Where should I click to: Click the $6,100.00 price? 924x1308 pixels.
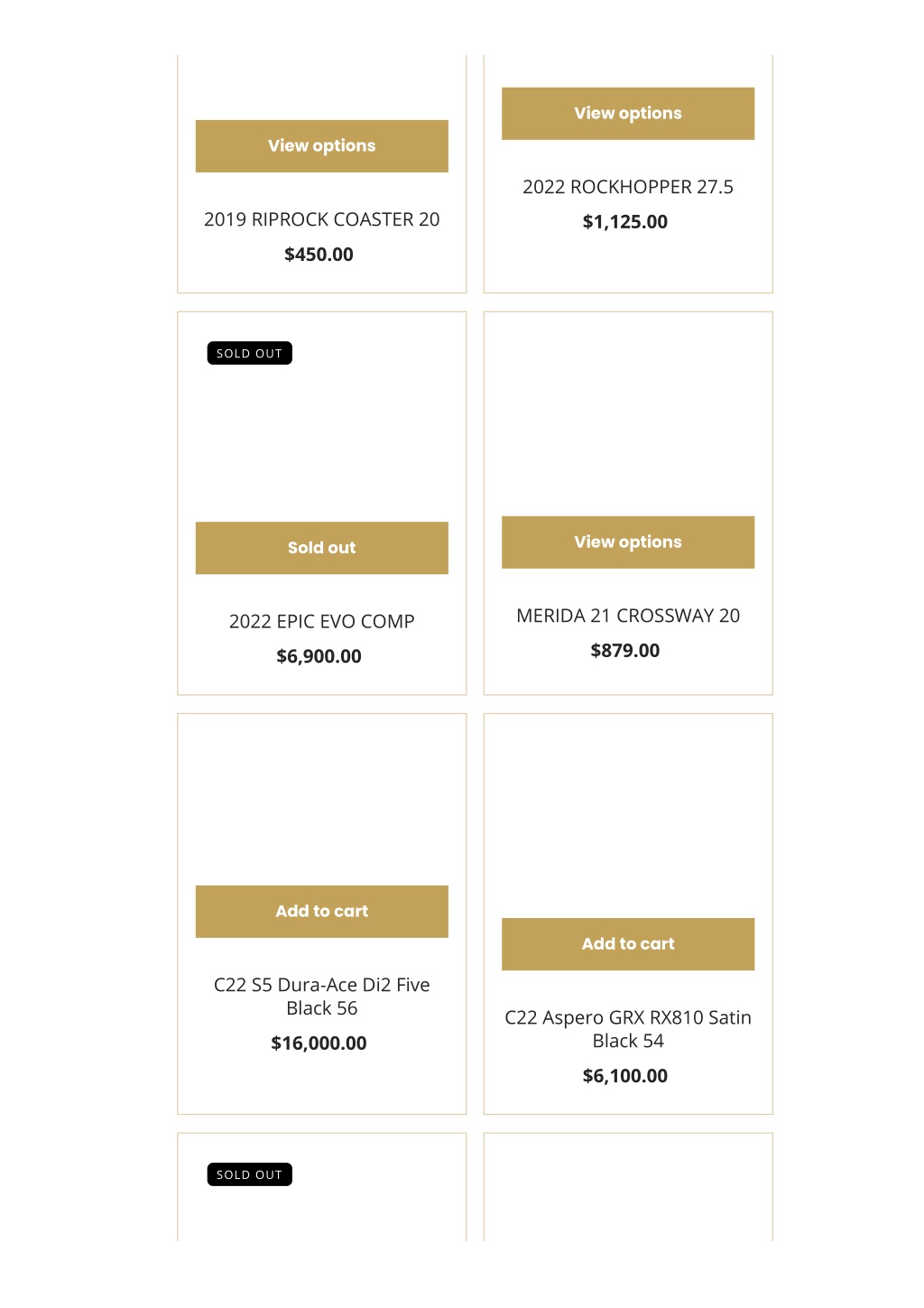625,1076
